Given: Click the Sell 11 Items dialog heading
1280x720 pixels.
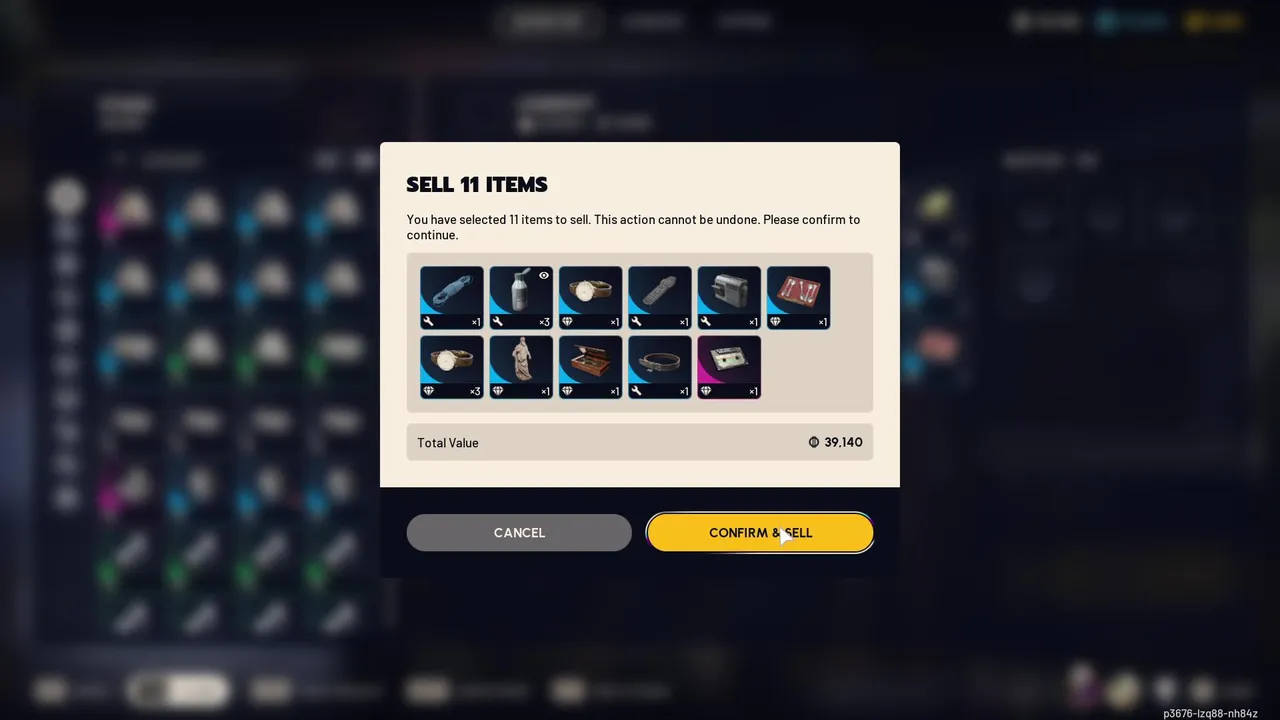Looking at the screenshot, I should click(x=477, y=185).
